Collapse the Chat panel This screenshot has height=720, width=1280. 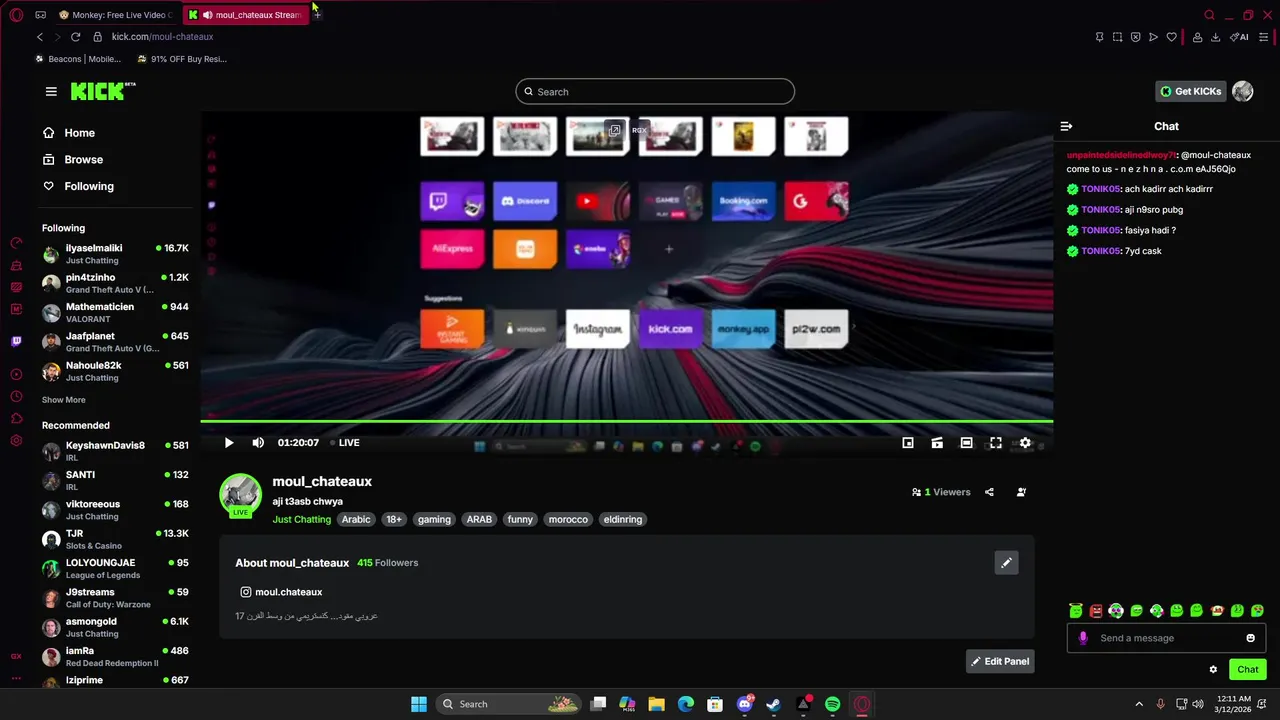(1066, 126)
